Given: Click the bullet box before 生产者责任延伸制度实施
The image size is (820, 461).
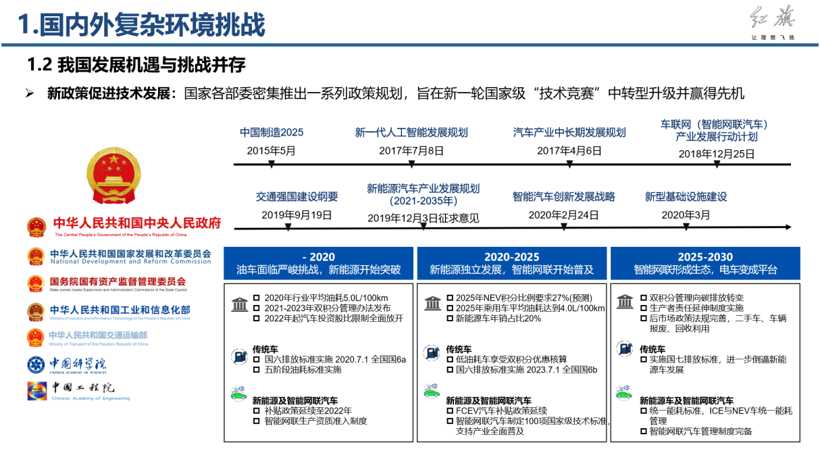Looking at the screenshot, I should tap(644, 308).
